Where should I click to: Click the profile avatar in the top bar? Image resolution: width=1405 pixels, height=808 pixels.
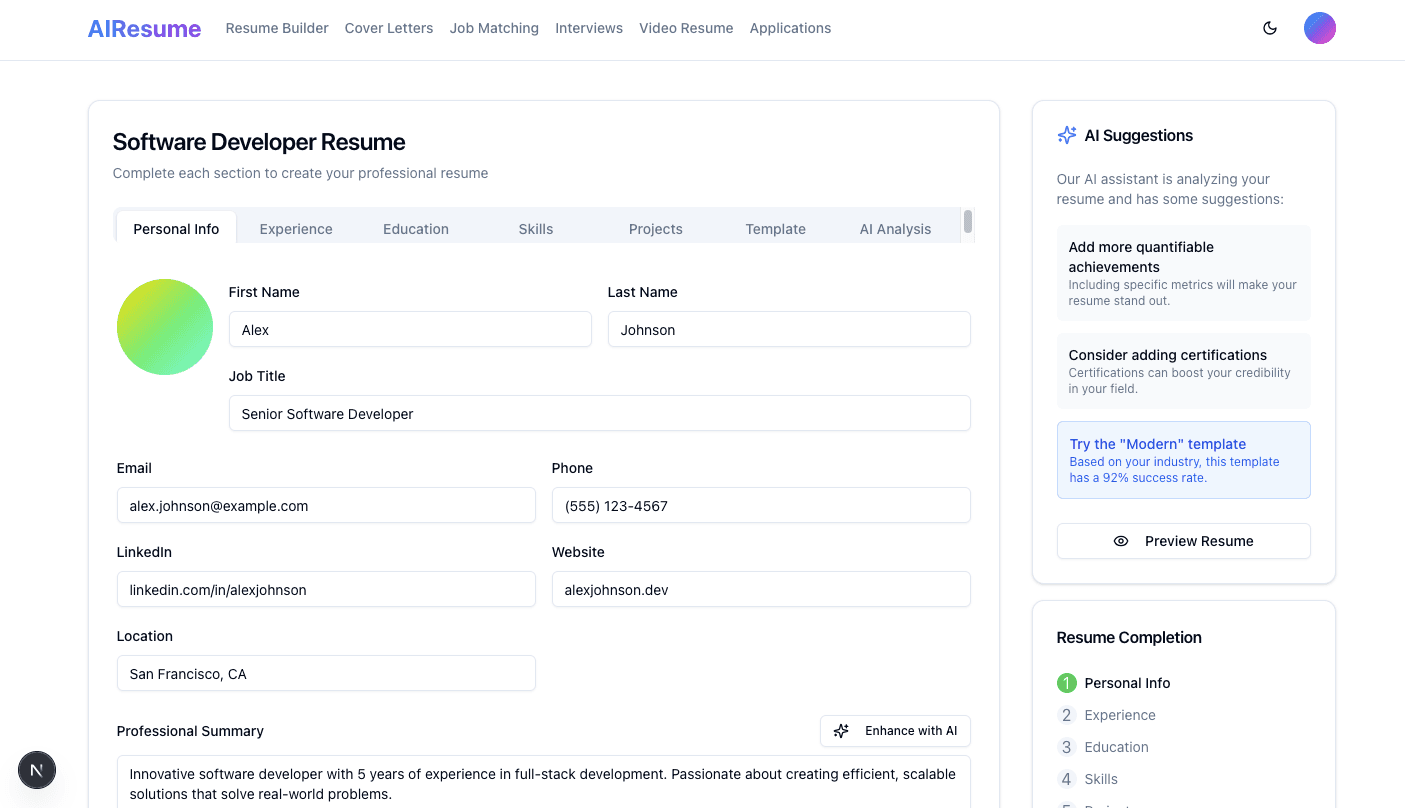tap(1320, 27)
